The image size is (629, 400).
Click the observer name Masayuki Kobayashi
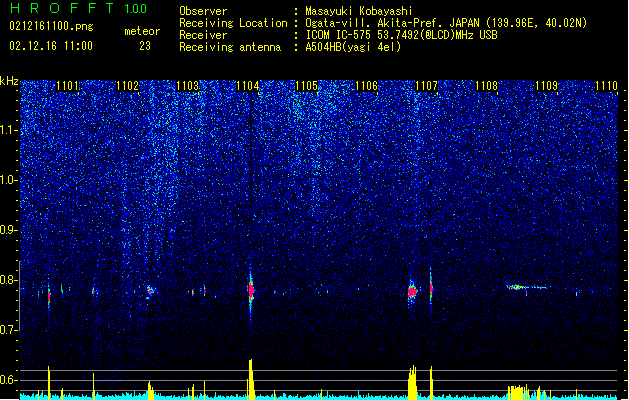pyautogui.click(x=359, y=11)
